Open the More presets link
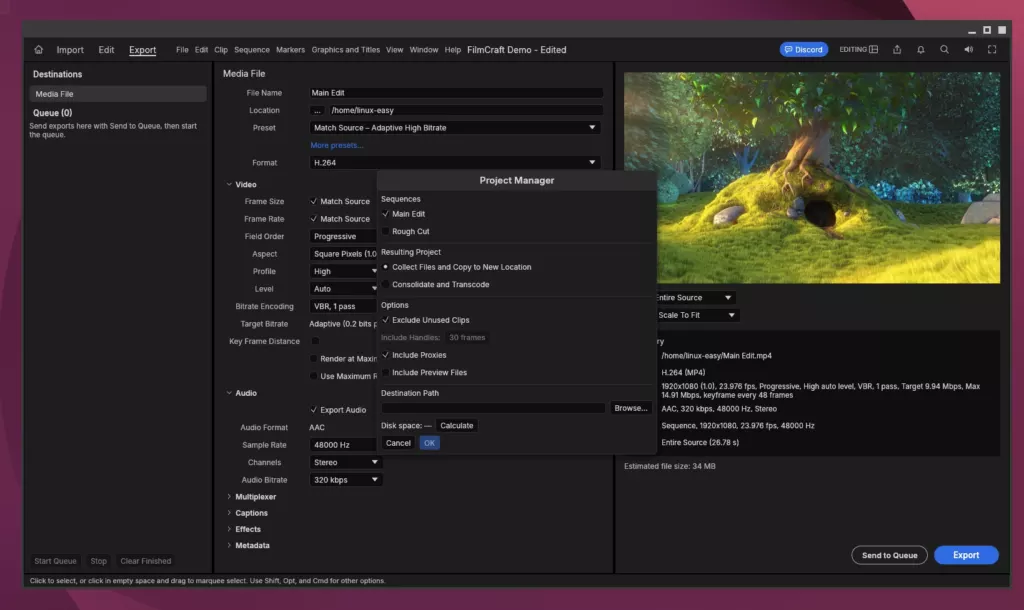The image size is (1024, 610). click(x=337, y=145)
